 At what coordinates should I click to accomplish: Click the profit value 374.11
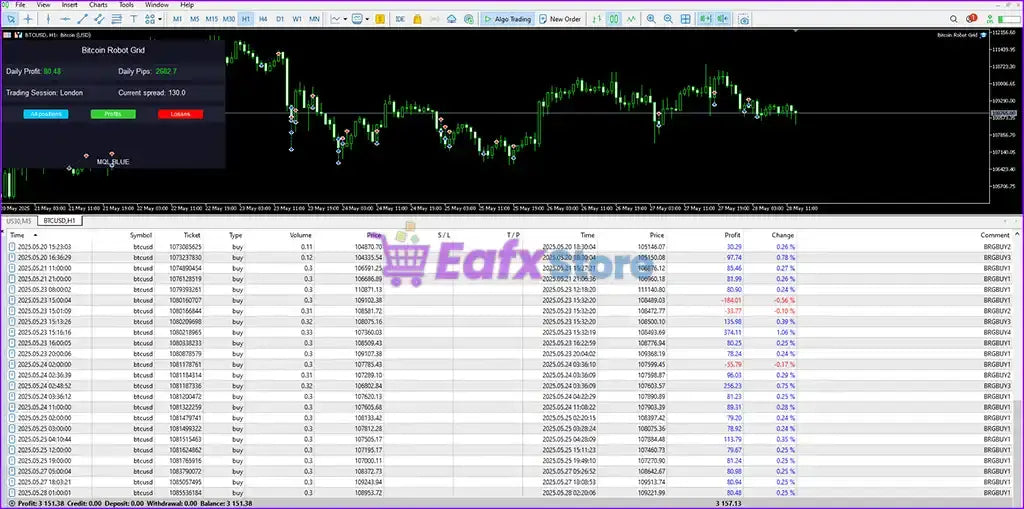click(732, 332)
